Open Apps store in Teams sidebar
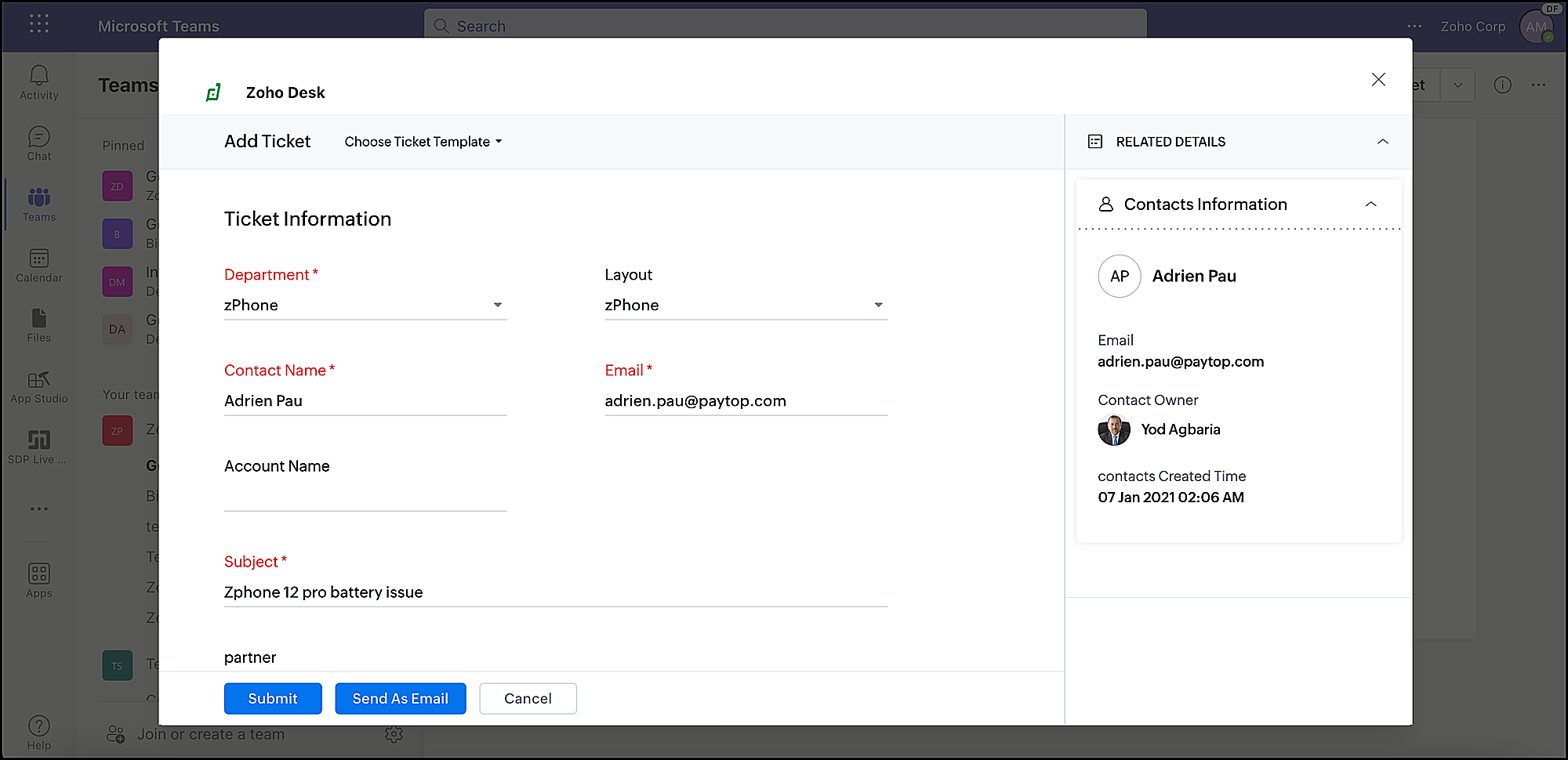This screenshot has width=1568, height=760. point(39,581)
